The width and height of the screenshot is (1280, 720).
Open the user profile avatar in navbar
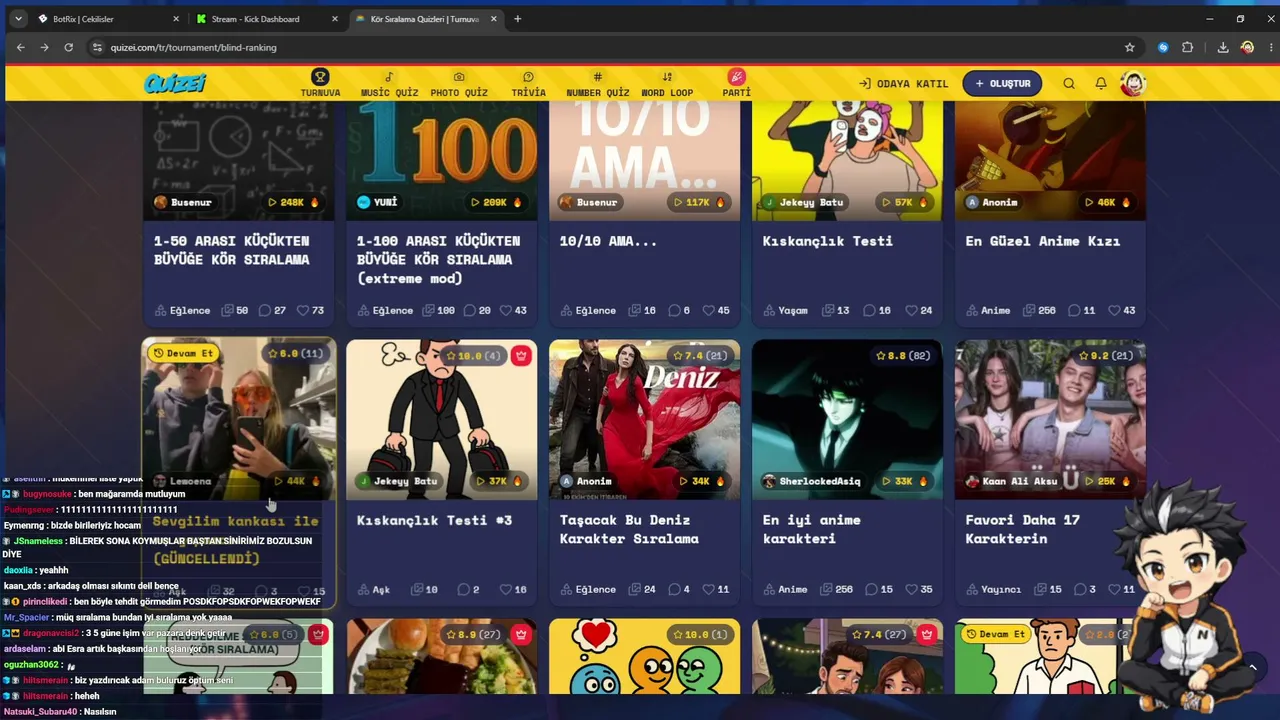coord(1133,84)
